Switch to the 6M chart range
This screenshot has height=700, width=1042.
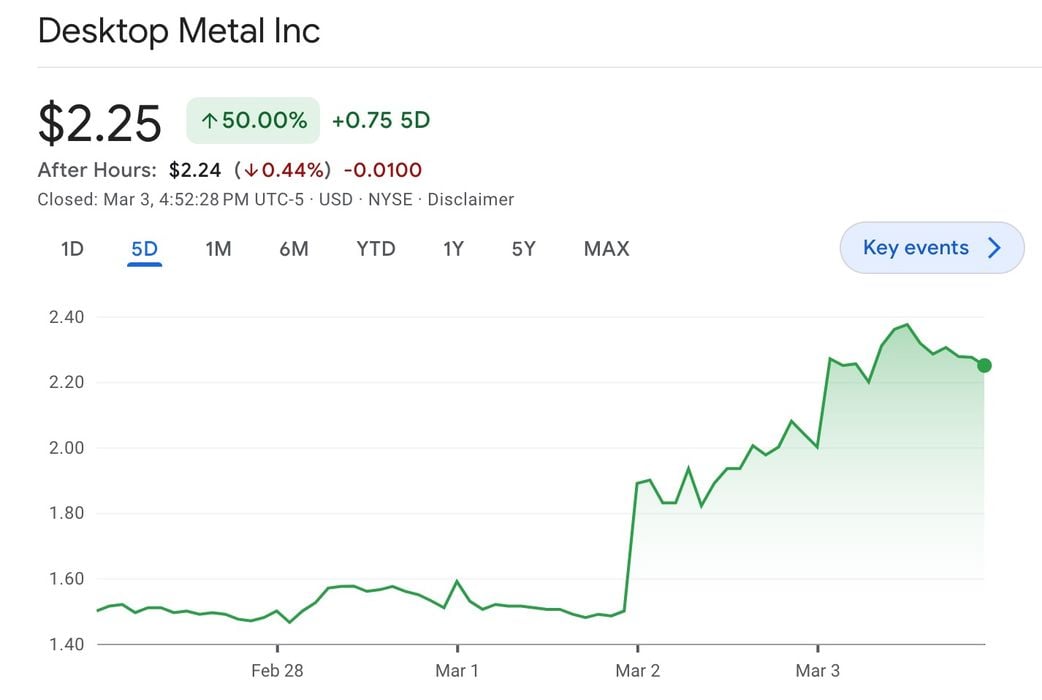(x=293, y=249)
